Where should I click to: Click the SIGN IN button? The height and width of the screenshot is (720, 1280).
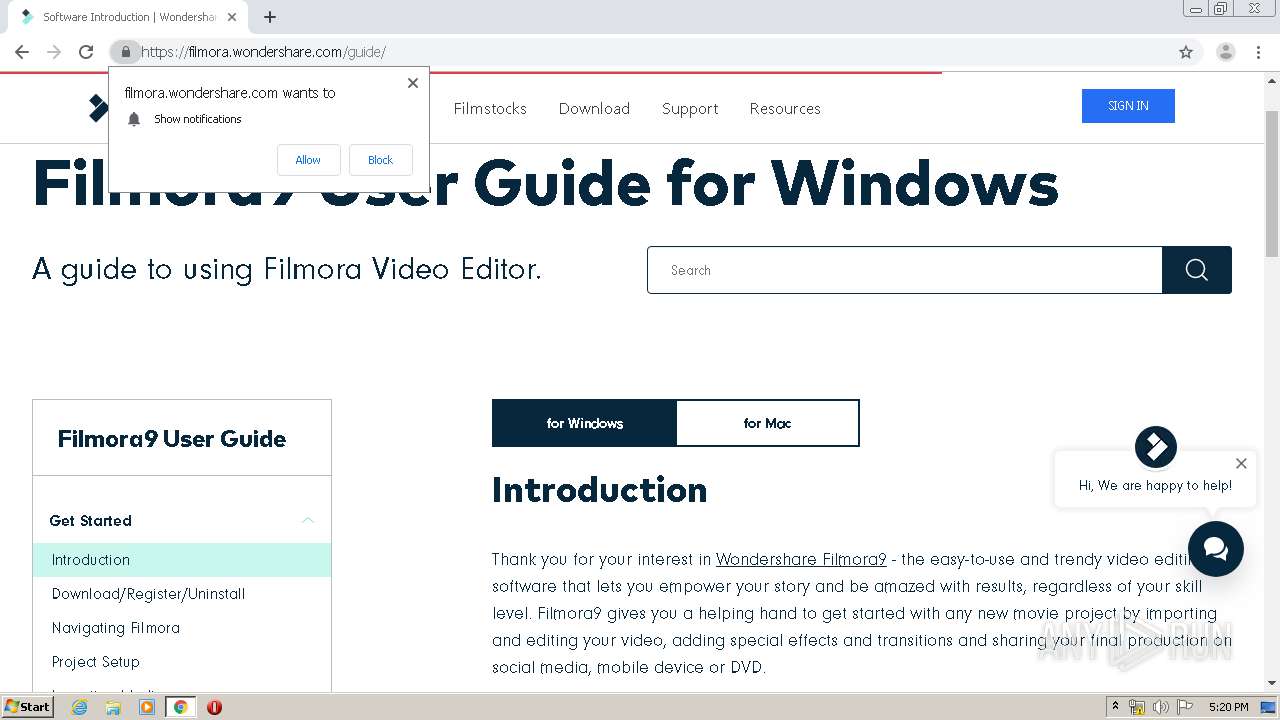click(1128, 106)
